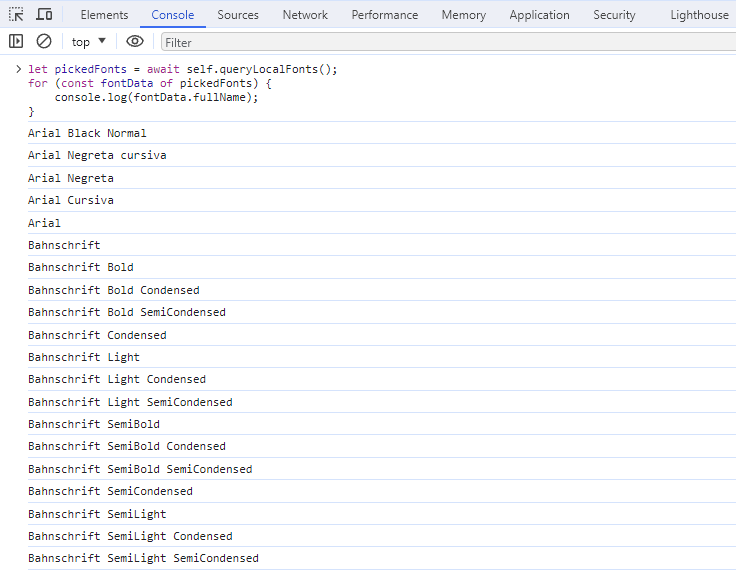Click the console prompt chevron arrow

[17, 69]
